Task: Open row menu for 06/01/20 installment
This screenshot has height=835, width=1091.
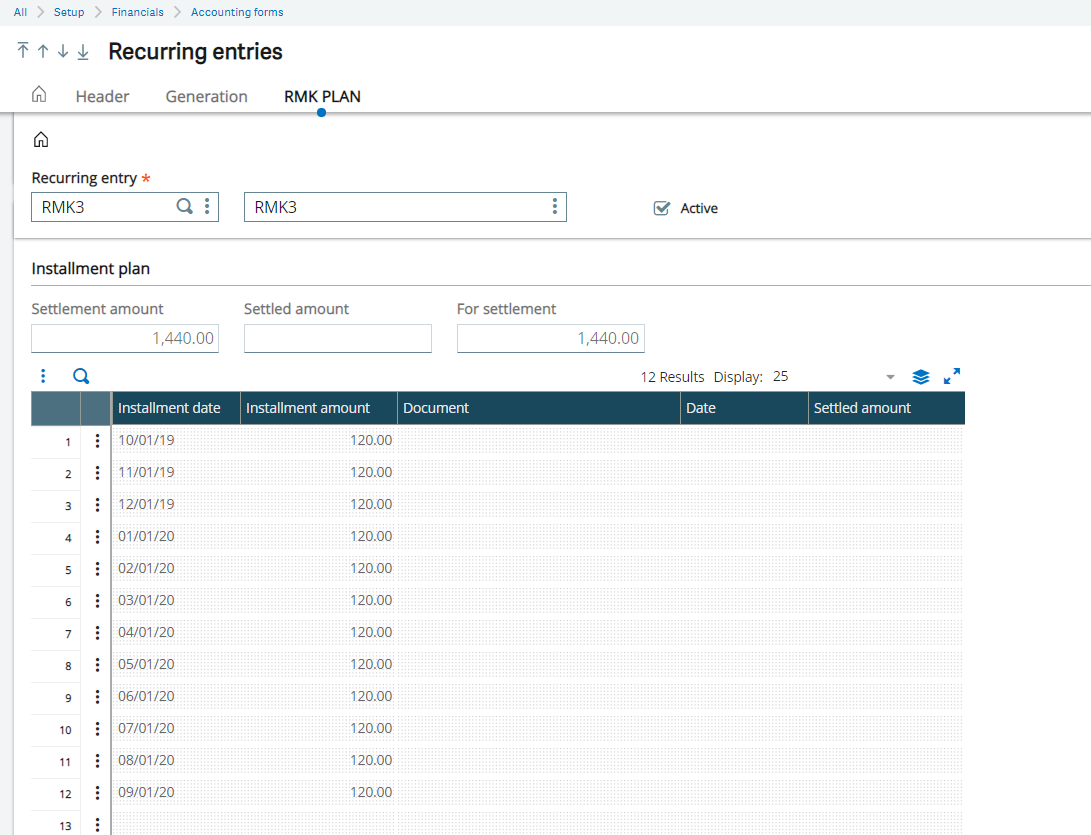Action: pos(97,697)
